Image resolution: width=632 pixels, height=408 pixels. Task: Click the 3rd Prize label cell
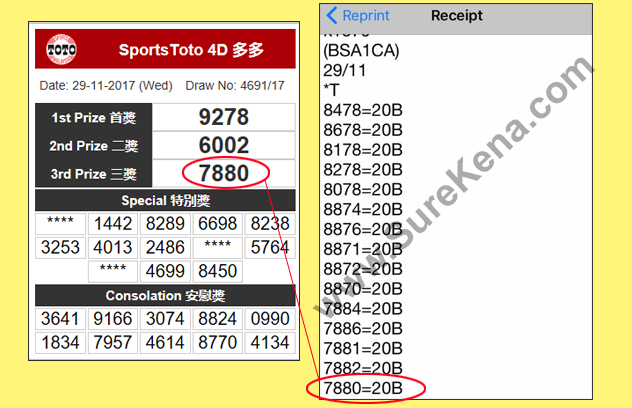tap(94, 174)
